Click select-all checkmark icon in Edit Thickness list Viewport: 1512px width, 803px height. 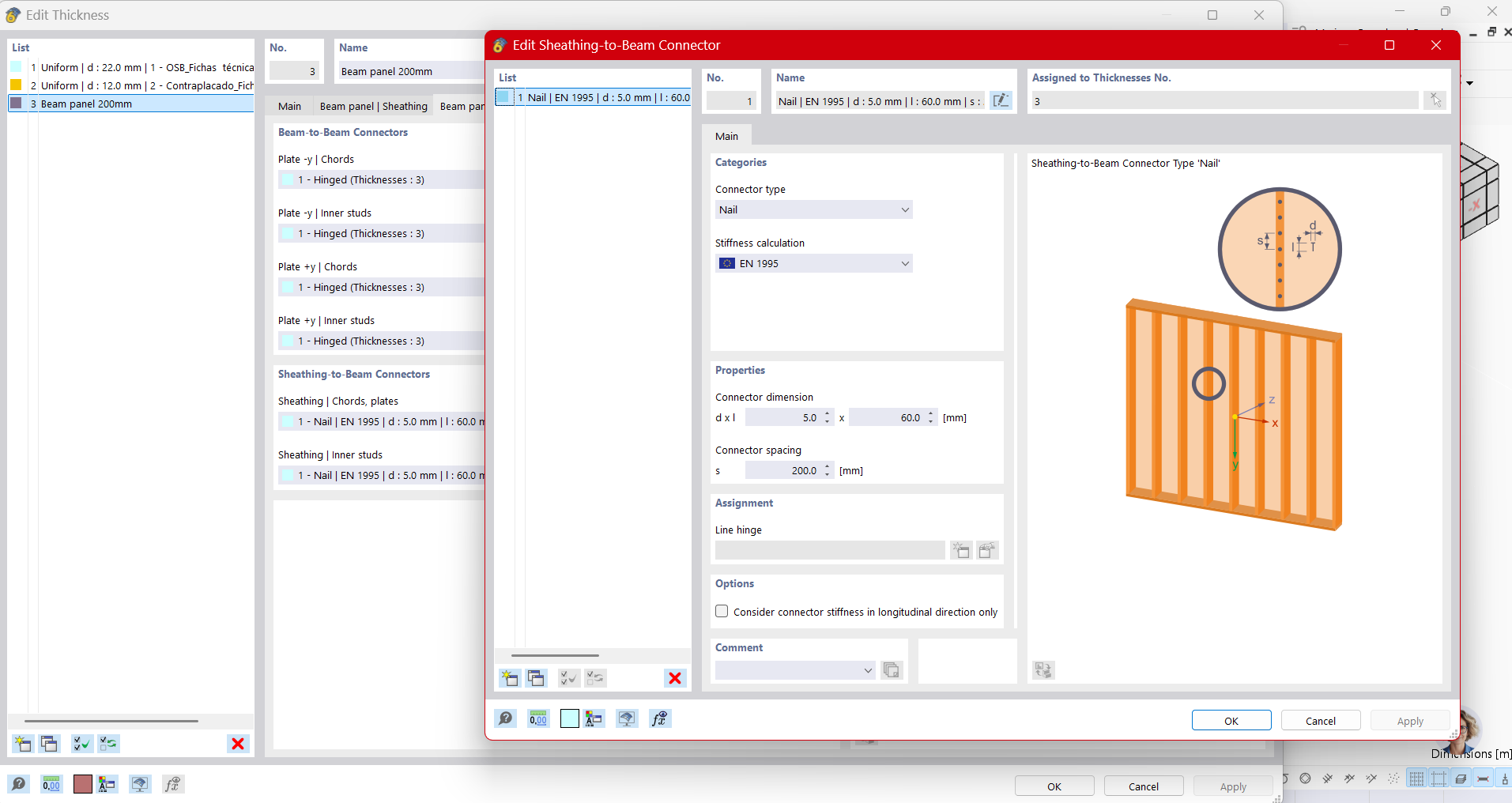point(81,744)
